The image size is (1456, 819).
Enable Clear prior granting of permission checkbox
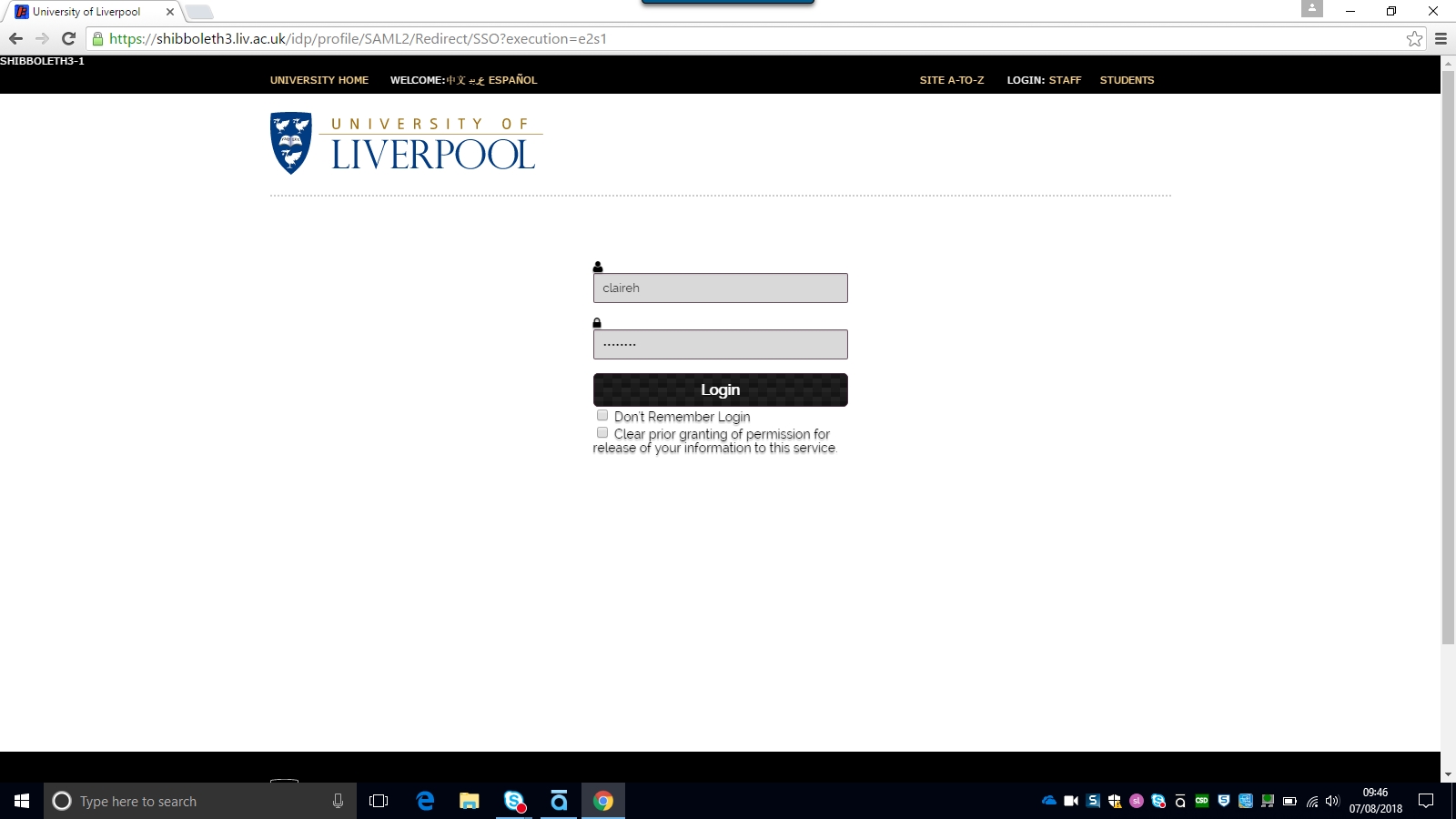(602, 433)
